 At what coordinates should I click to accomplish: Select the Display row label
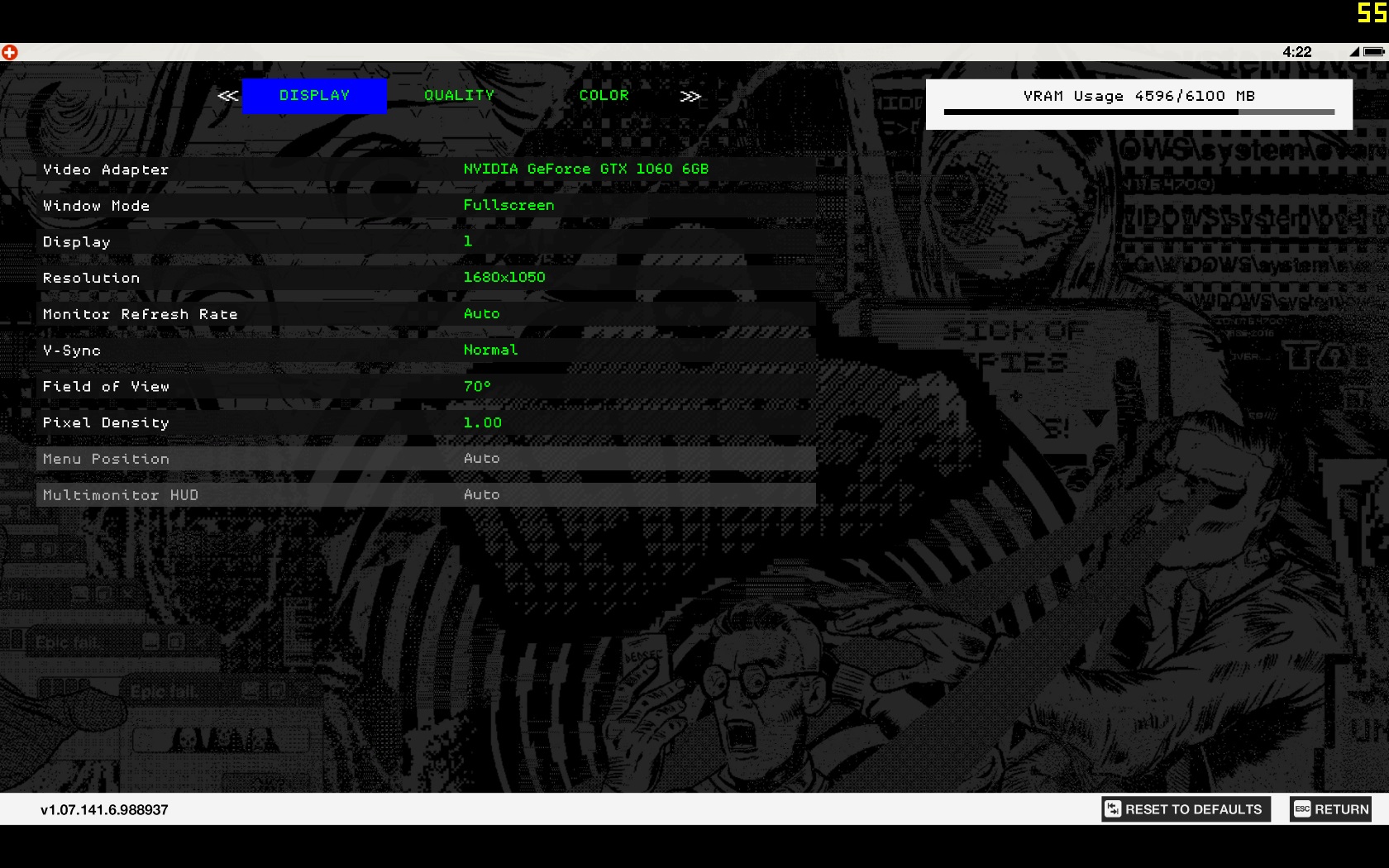[x=76, y=242]
